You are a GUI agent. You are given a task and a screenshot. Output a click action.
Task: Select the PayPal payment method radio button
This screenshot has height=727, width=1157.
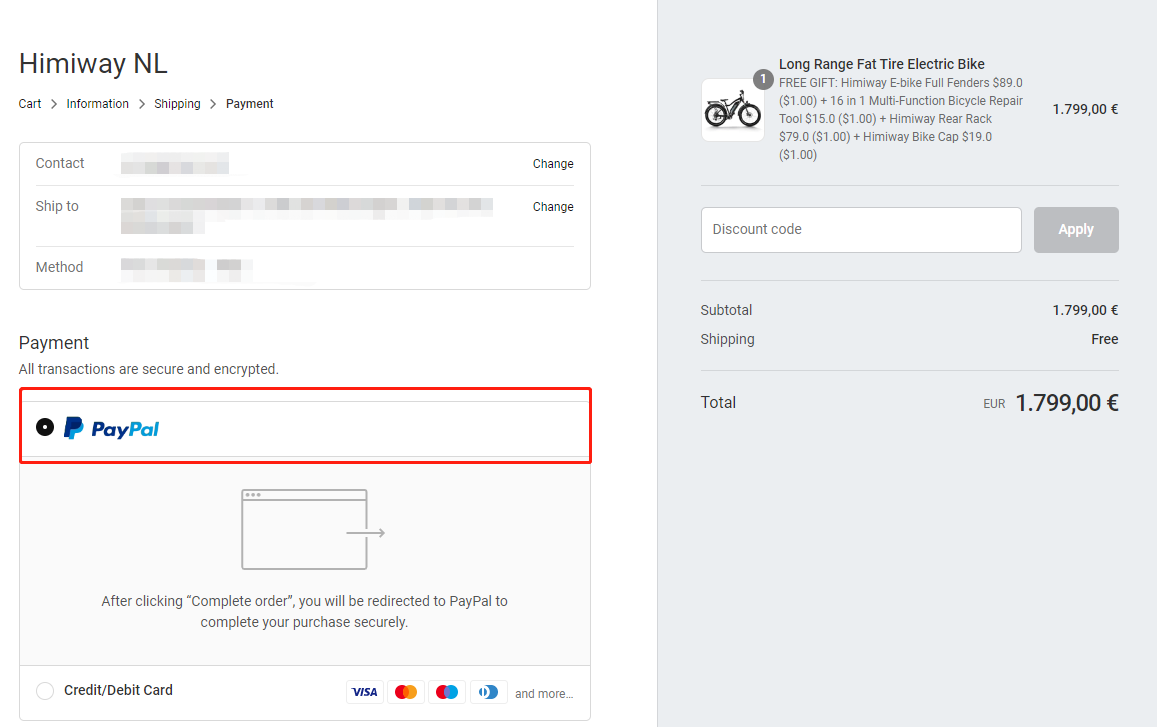[44, 427]
